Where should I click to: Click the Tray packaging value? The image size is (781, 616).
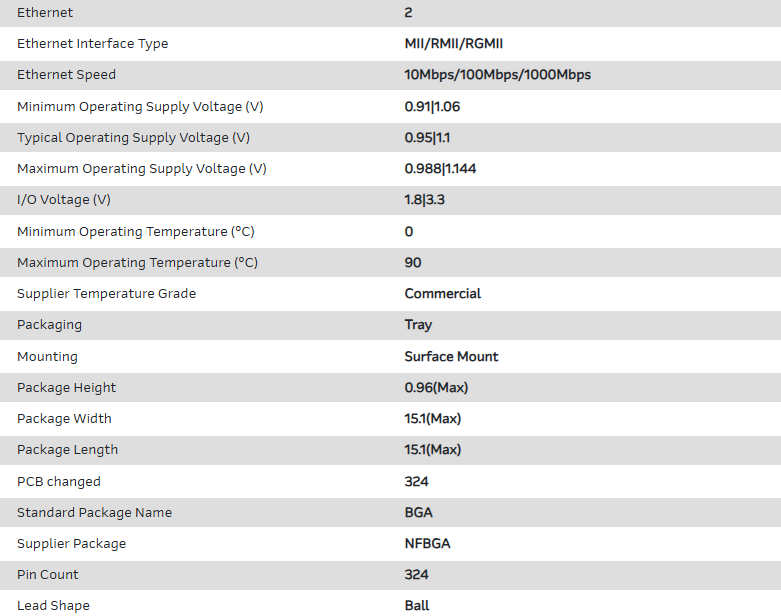(418, 325)
